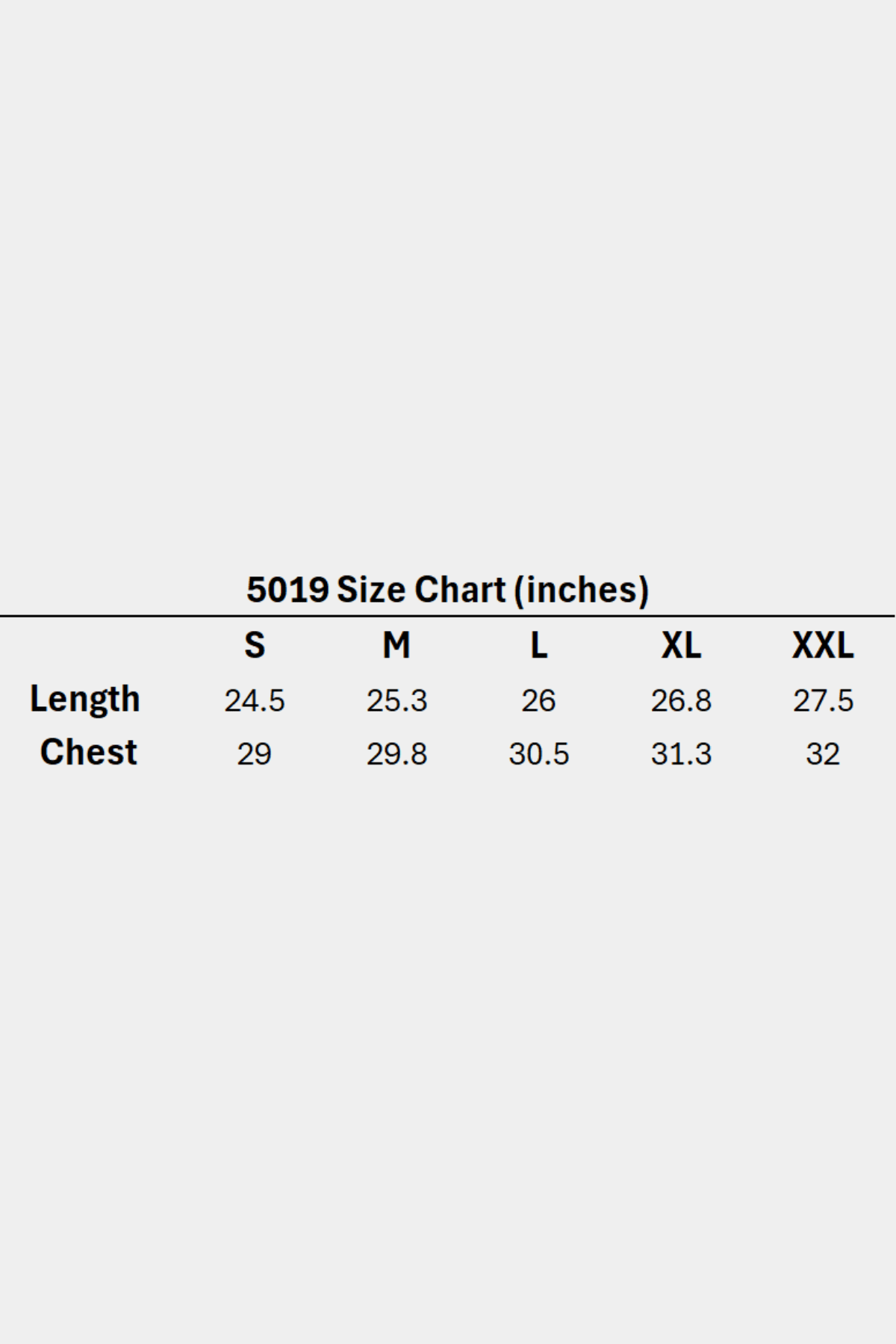Select the 29.8 chest value for M
This screenshot has height=1344, width=896.
click(x=396, y=754)
